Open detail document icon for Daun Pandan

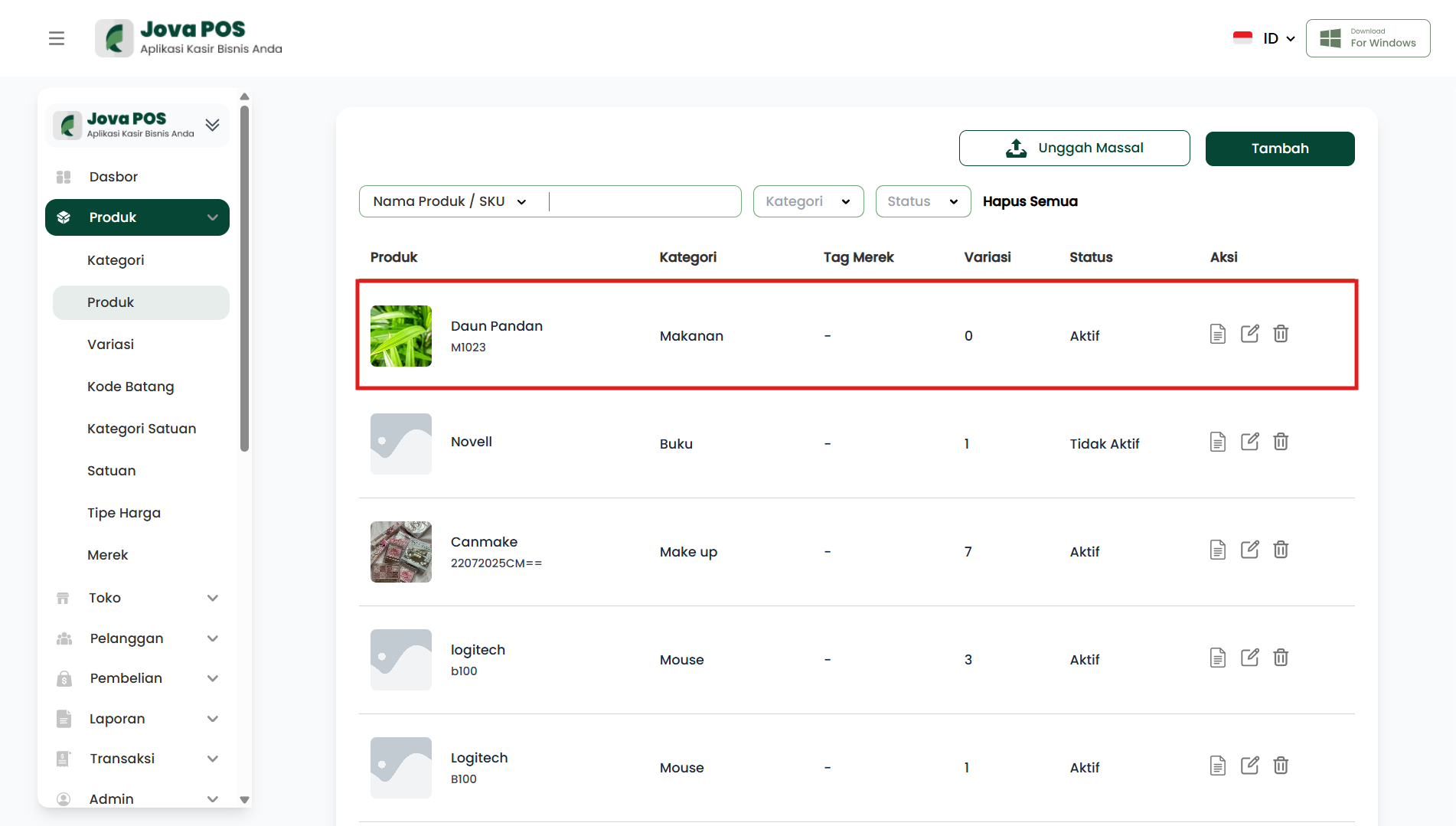pos(1217,335)
